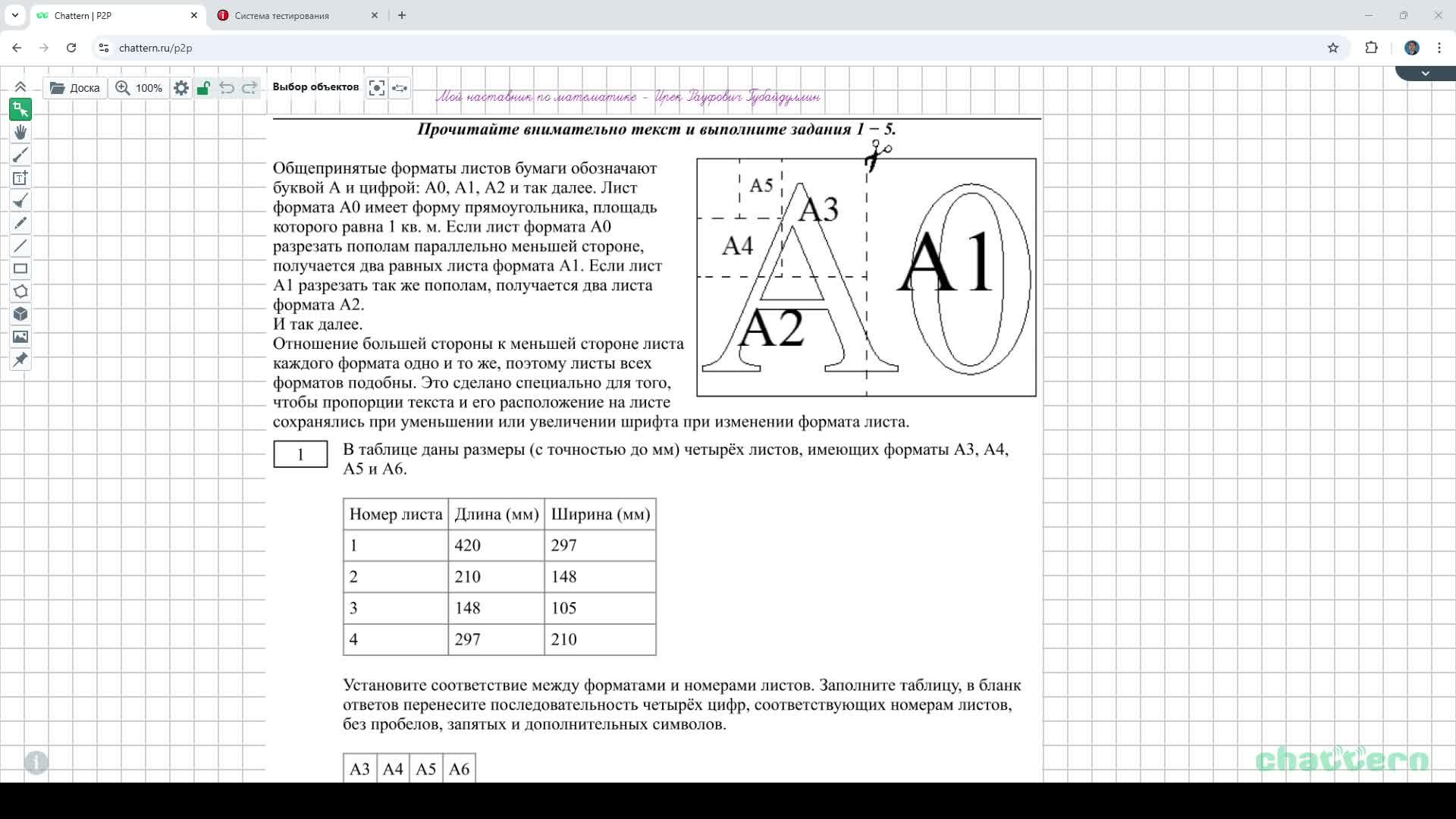1456x819 pixels.
Task: Collapse the left toolbar with double chevron
Action: [20, 87]
